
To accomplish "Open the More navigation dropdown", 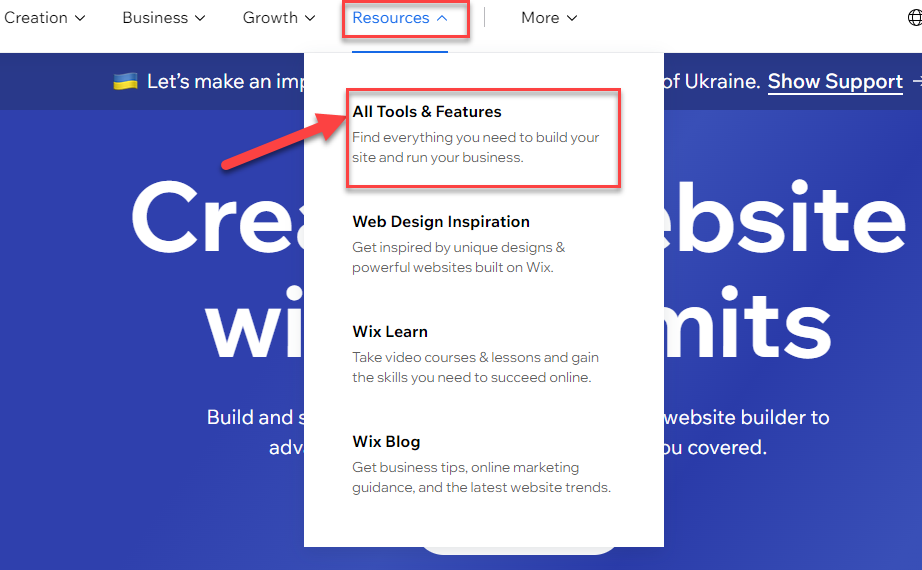I will click(x=549, y=18).
